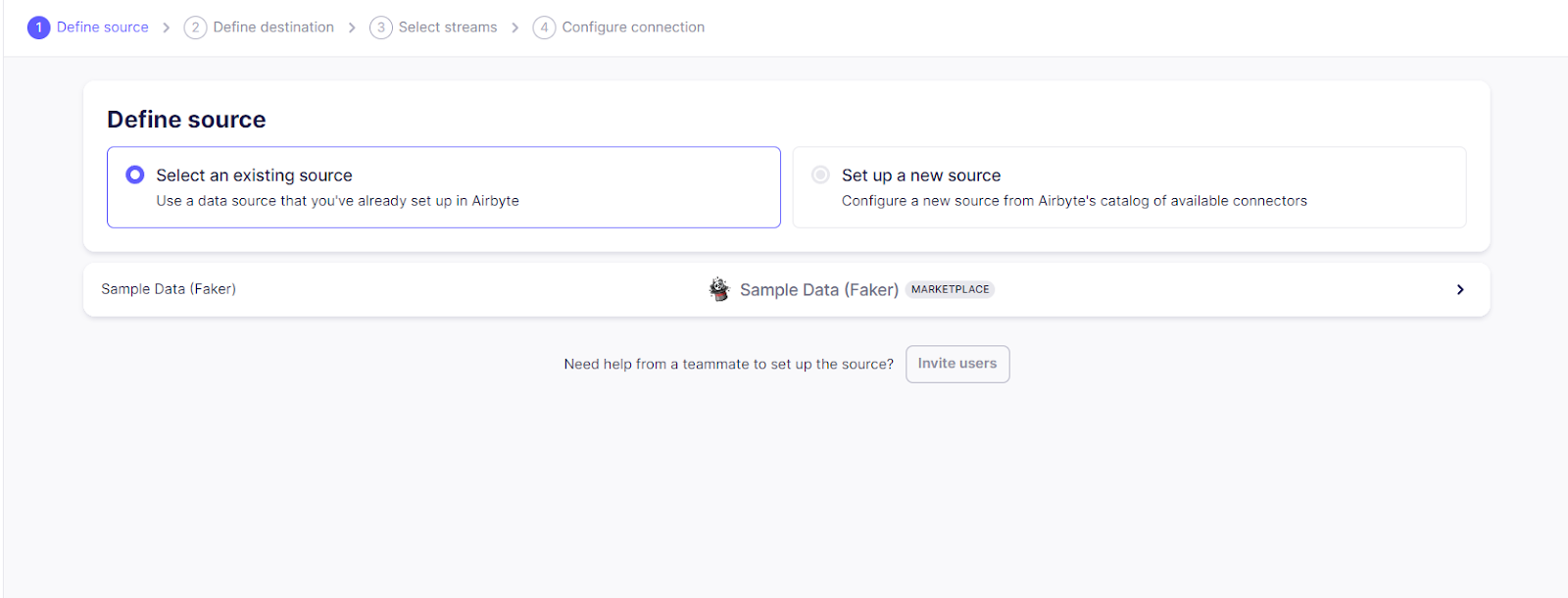Screen dimensions: 1568x598
Task: Click the 'Select an existing source' label
Action: coord(255,175)
